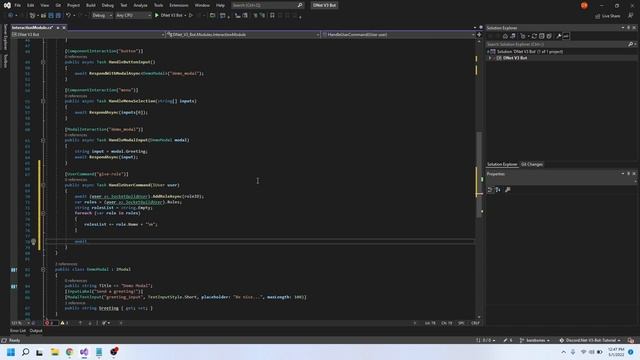Open the InteractionModule type navigation dropdown

[243, 35]
